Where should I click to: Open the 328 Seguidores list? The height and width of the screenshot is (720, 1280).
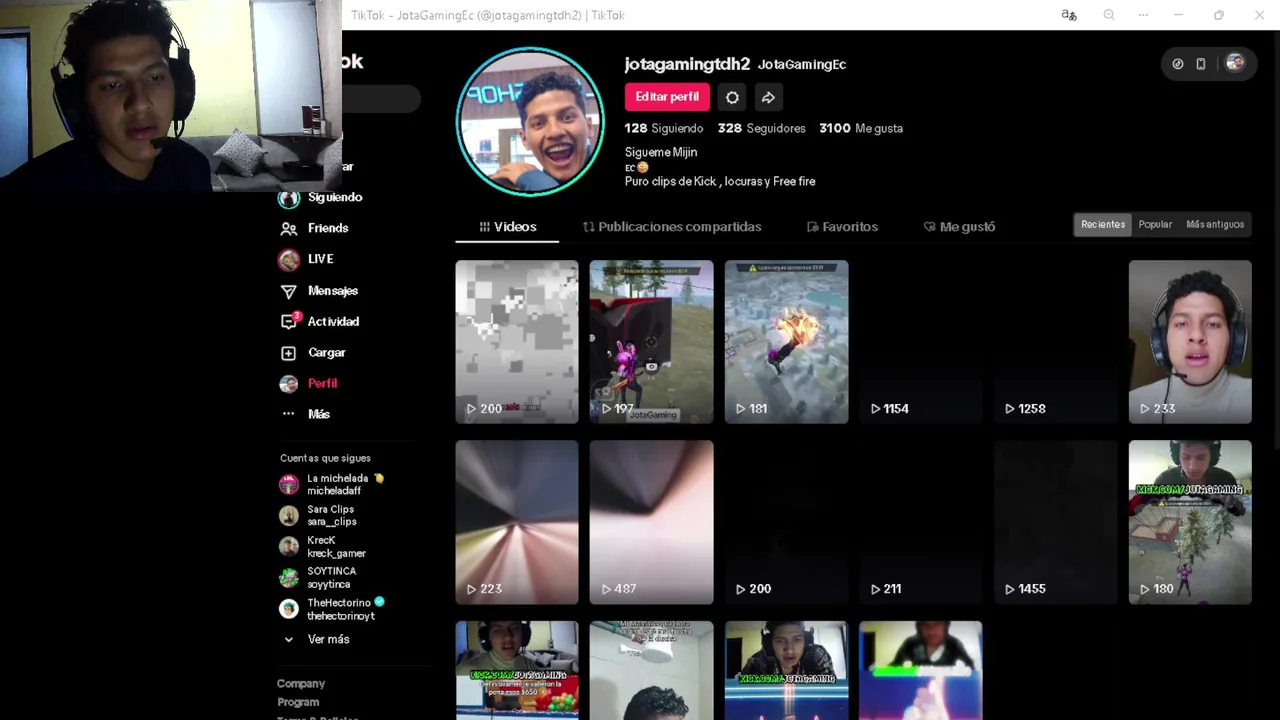click(x=761, y=128)
